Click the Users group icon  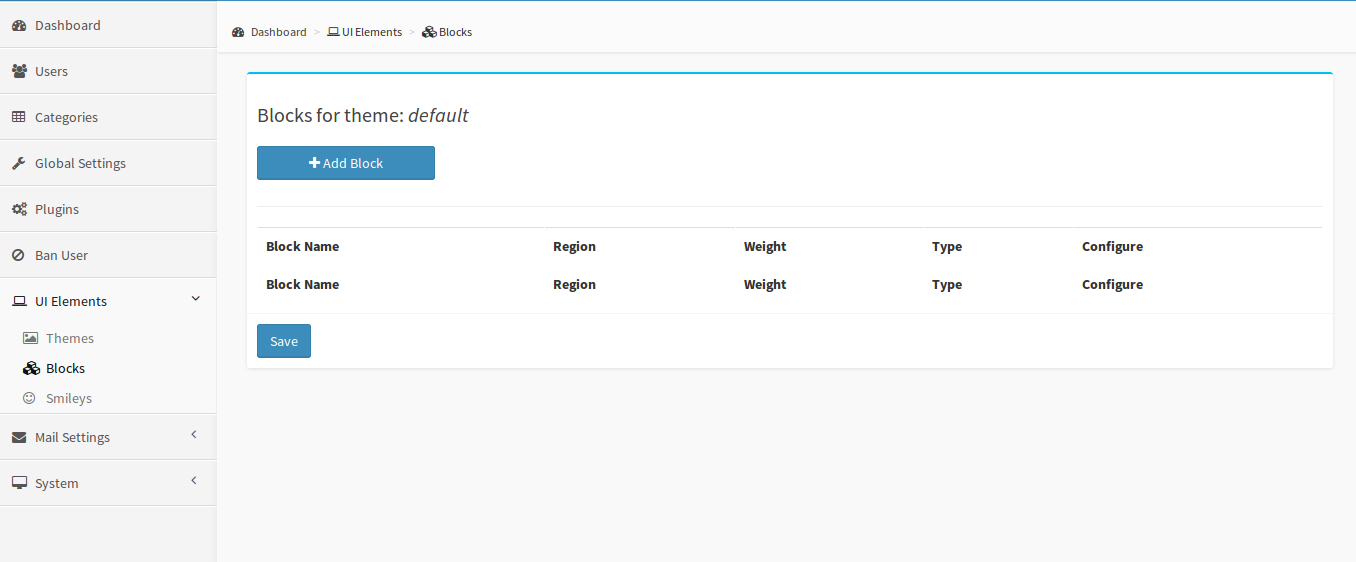[19, 71]
